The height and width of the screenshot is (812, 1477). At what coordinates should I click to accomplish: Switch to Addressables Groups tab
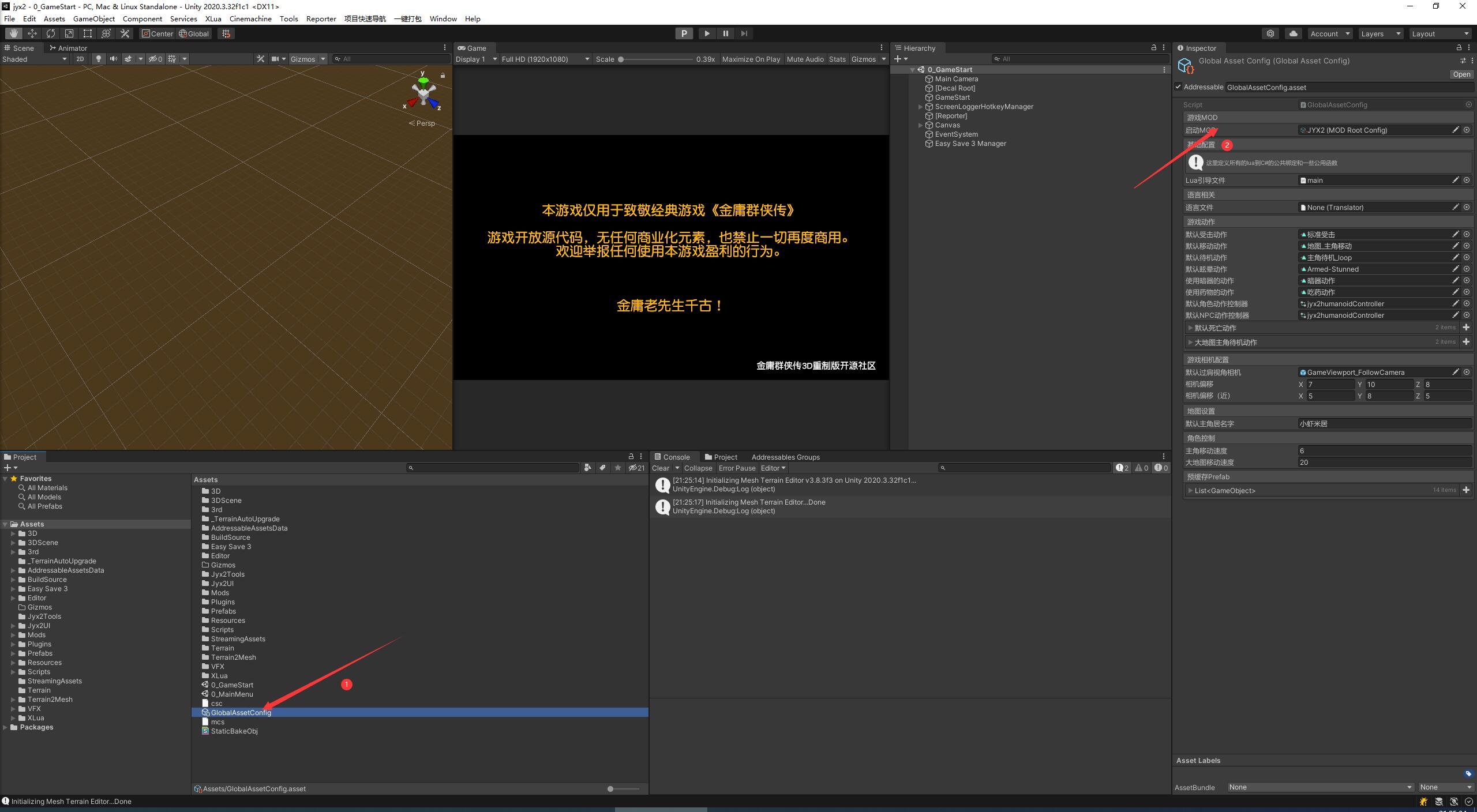785,457
